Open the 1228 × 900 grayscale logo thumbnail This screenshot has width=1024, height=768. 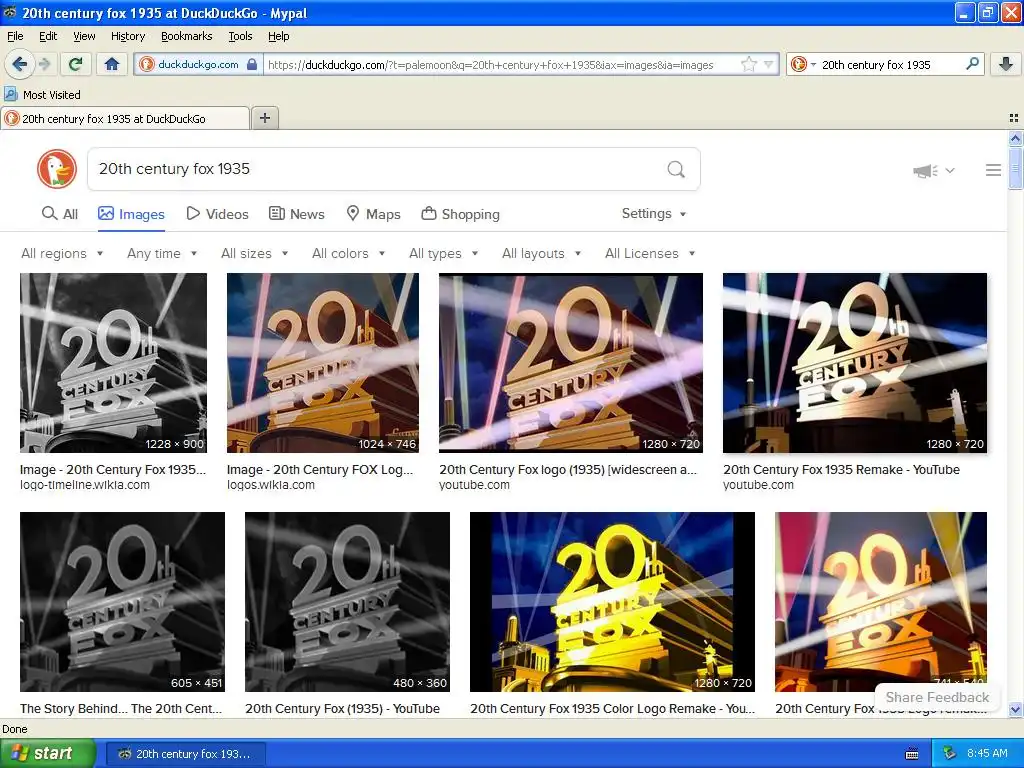click(114, 363)
